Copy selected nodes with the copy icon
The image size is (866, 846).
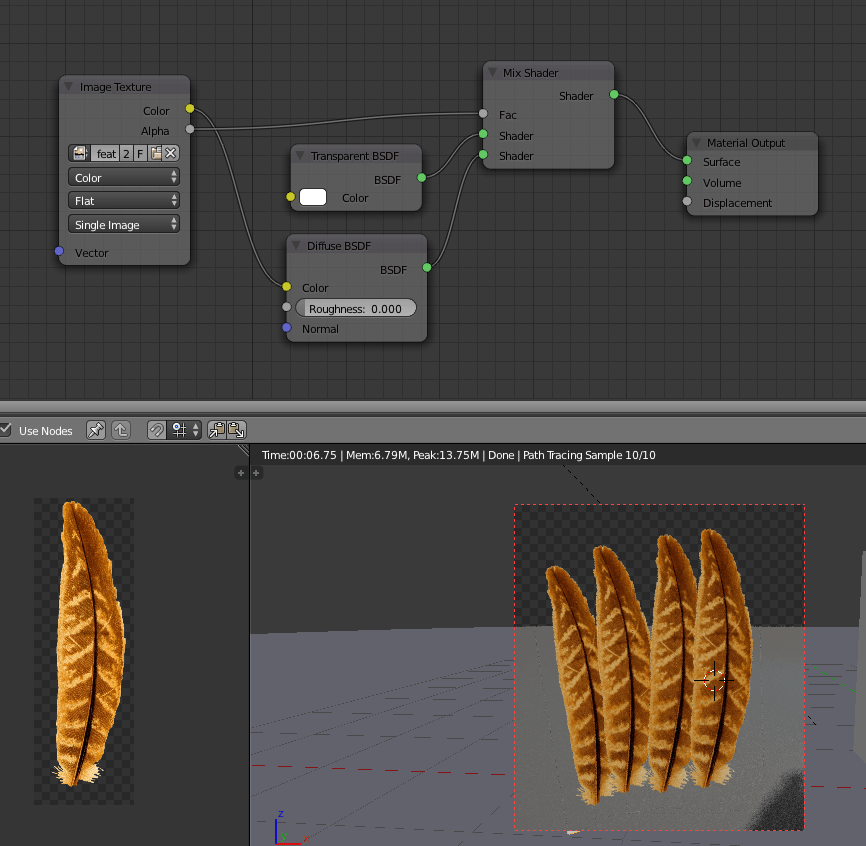click(215, 430)
